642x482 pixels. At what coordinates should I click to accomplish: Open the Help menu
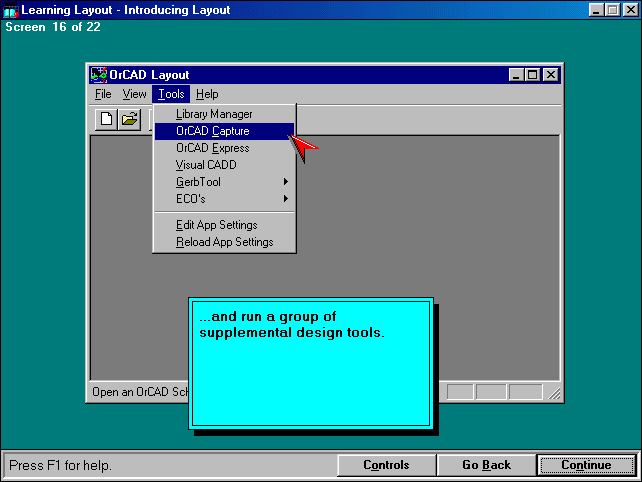click(x=207, y=94)
